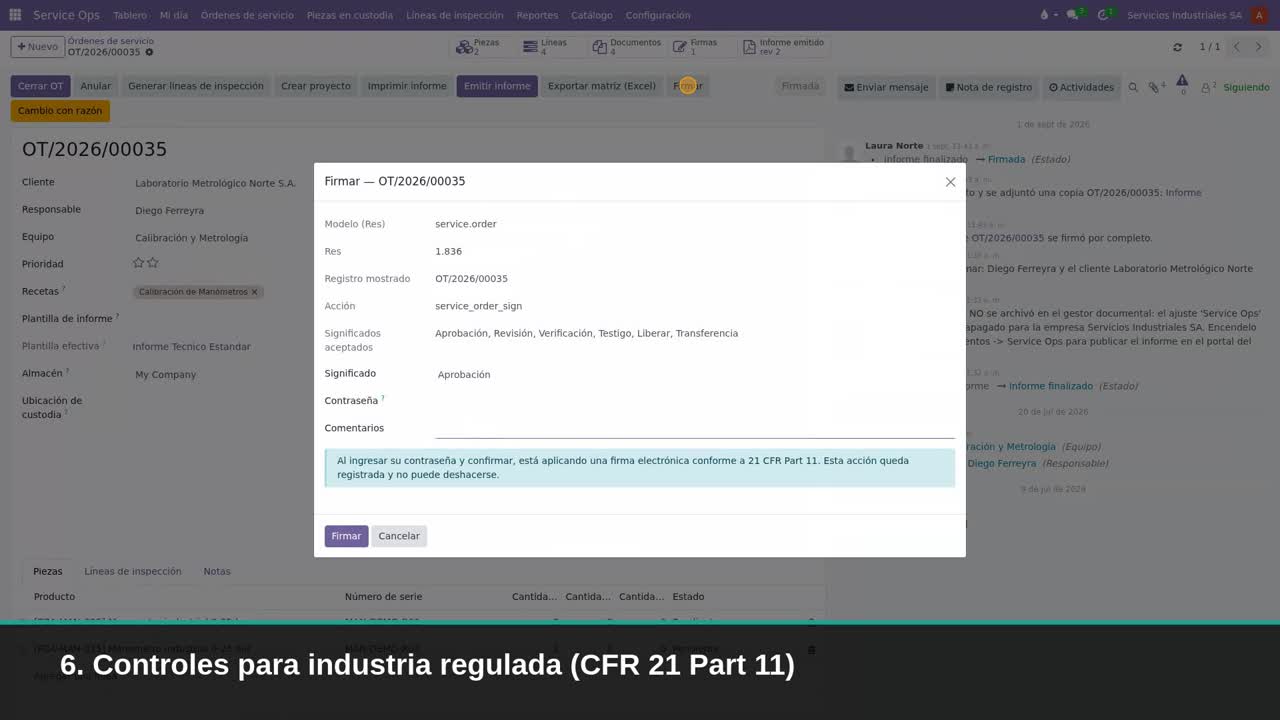Image resolution: width=1280 pixels, height=720 pixels.
Task: Open the gear actions next to OT/2026/00035
Action: [150, 52]
